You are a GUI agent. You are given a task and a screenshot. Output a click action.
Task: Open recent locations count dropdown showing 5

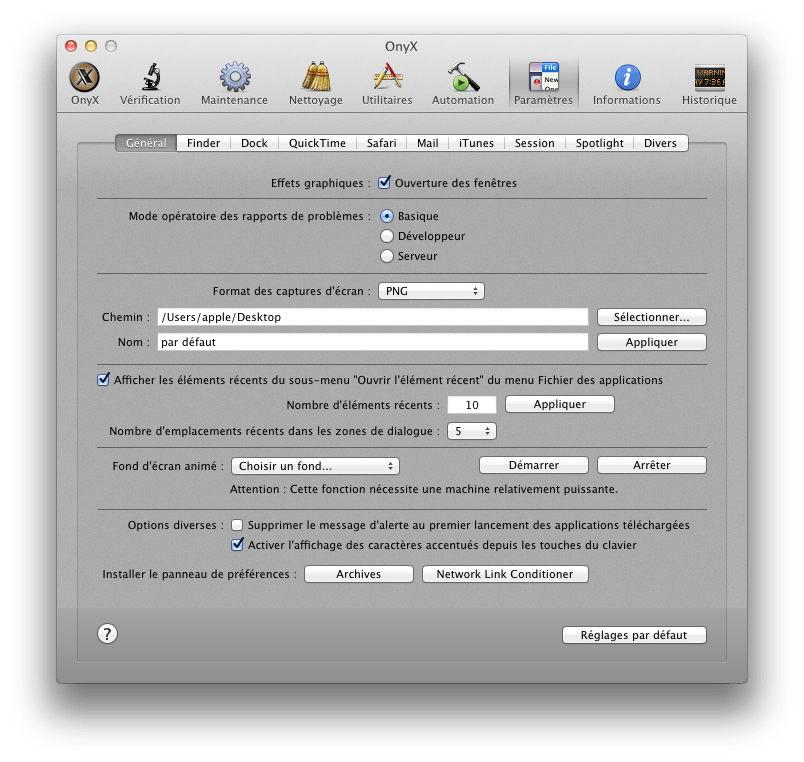tap(472, 431)
